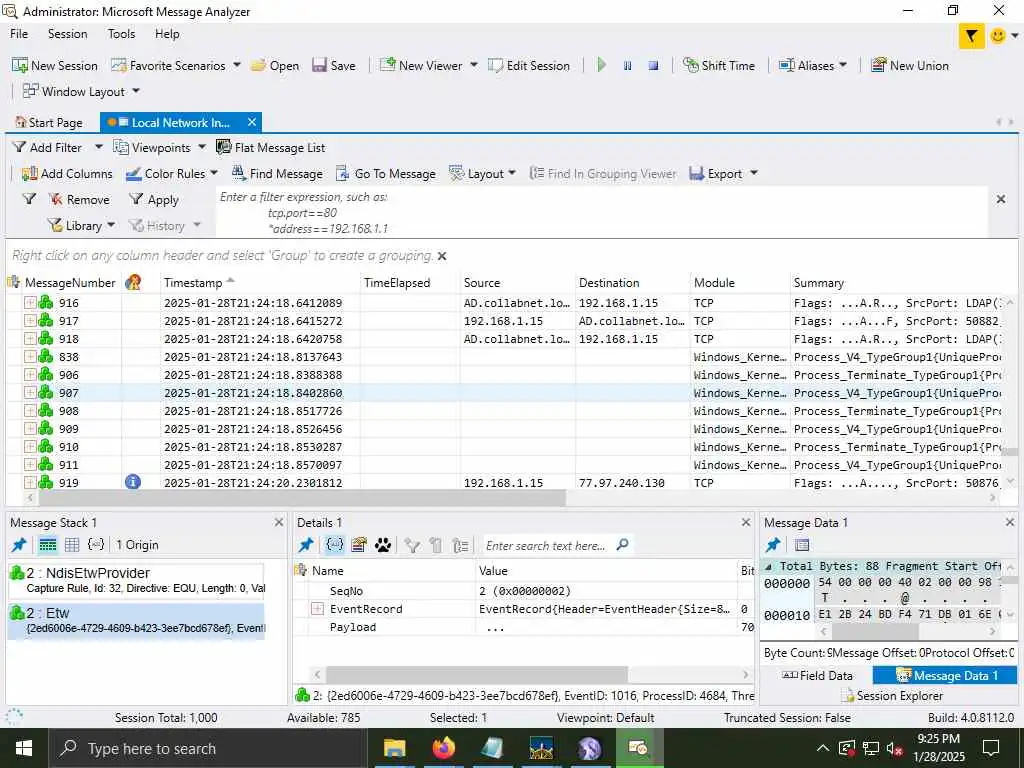
Task: Switch to the Field Data tab
Action: coord(817,675)
